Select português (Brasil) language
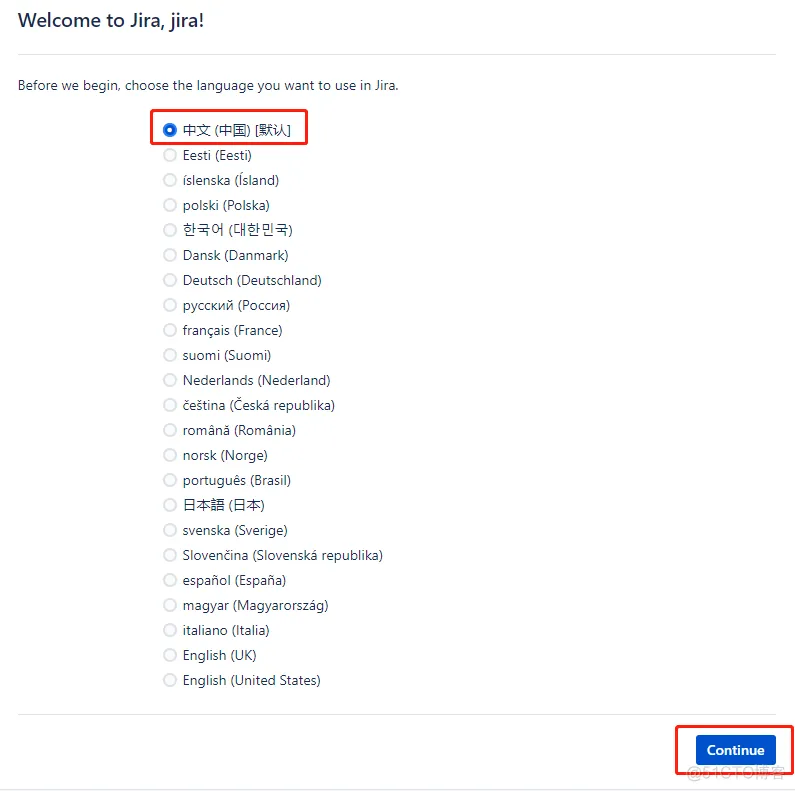Viewport: 795px width, 791px height. pos(170,480)
